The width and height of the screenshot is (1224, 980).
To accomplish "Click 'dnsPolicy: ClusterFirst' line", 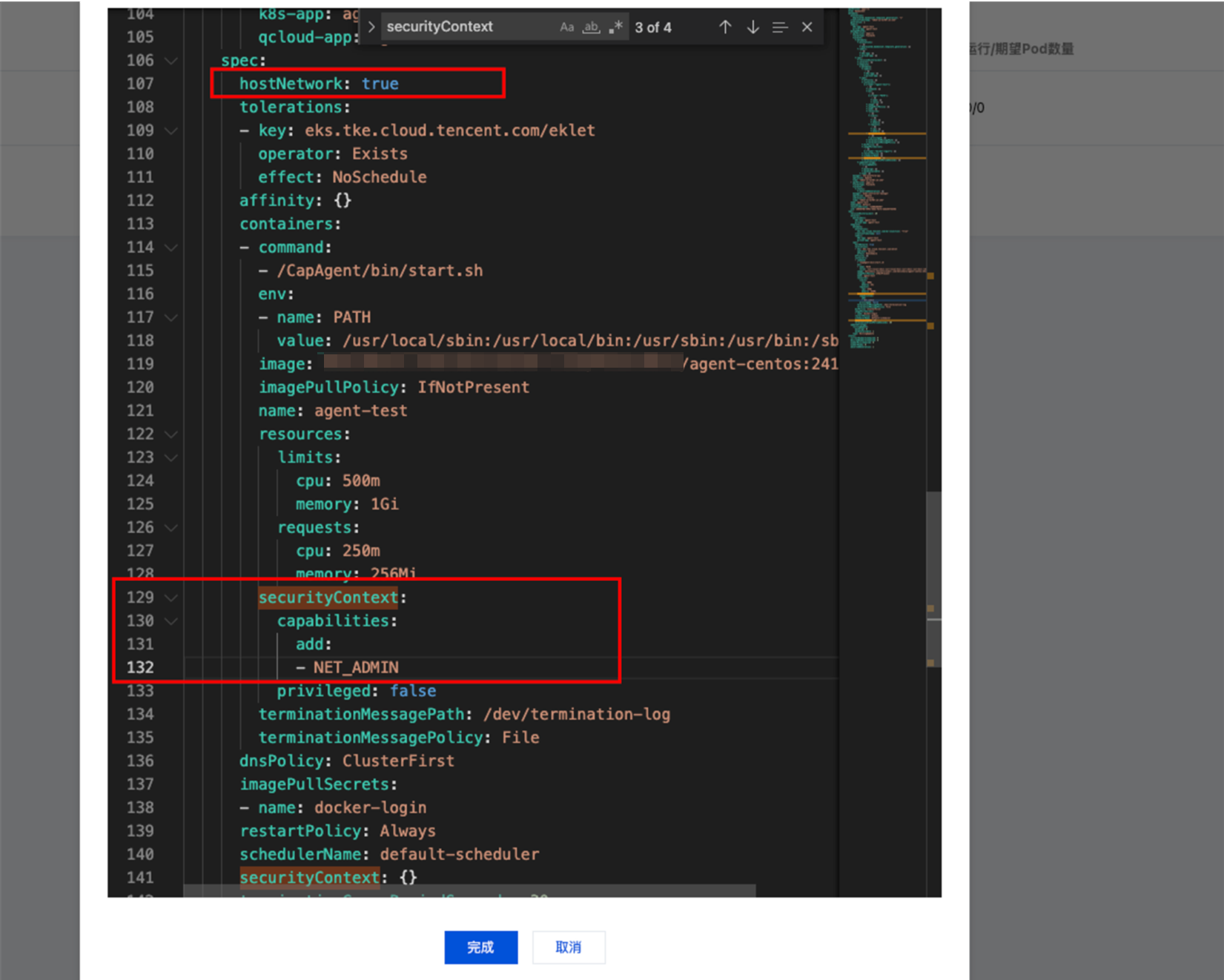I will click(347, 761).
